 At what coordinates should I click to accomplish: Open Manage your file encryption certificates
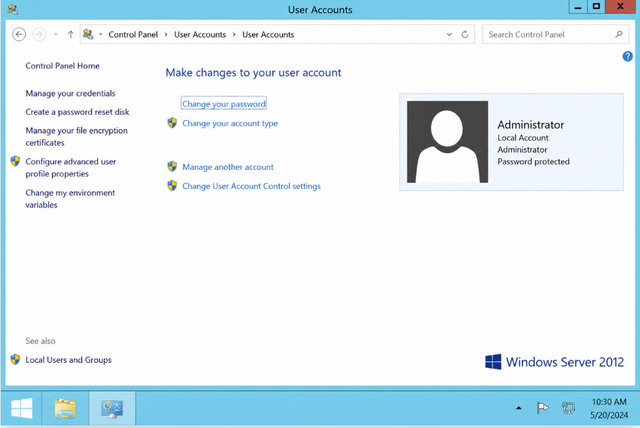coord(76,136)
